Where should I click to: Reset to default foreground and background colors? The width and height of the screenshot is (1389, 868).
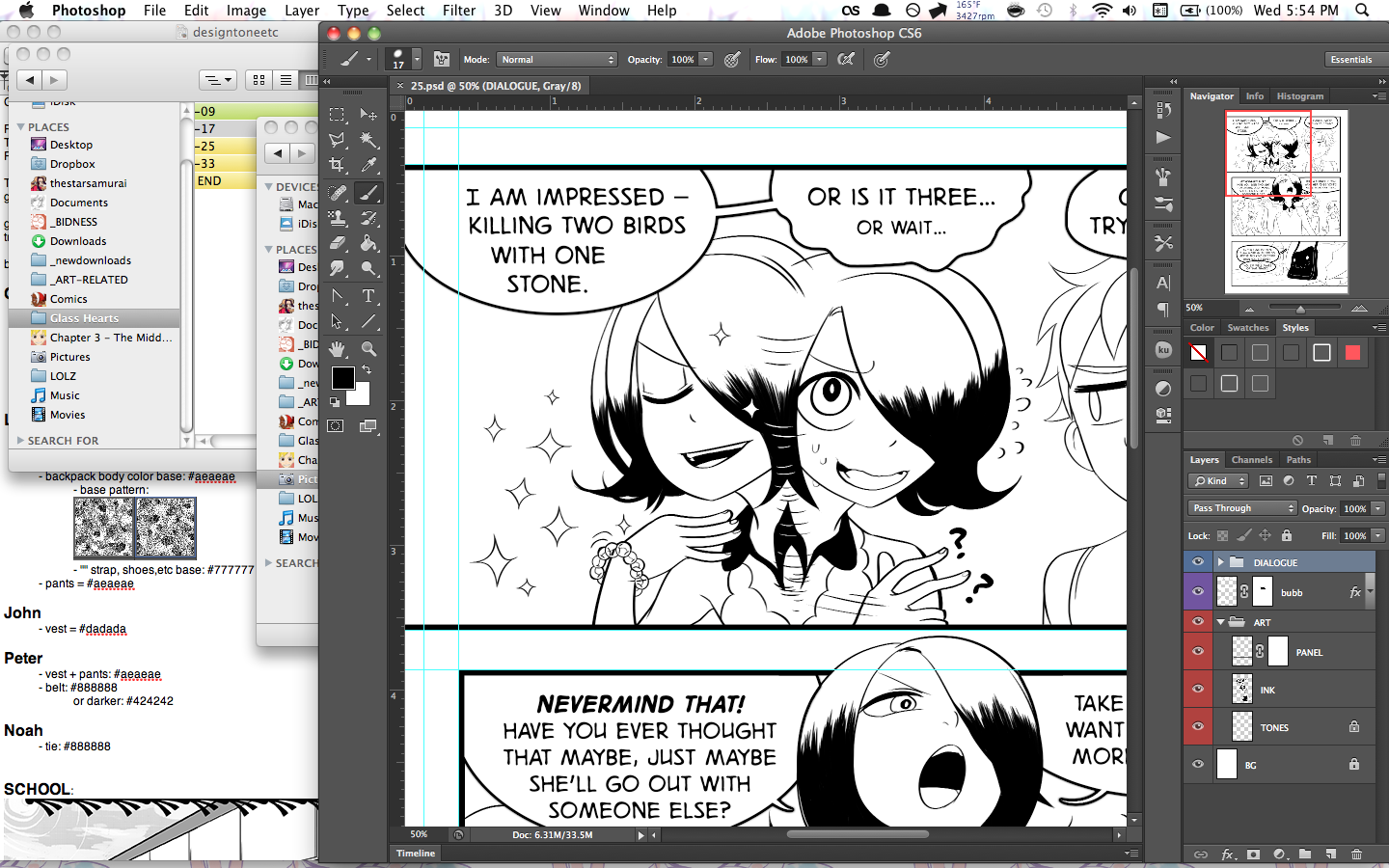[x=335, y=402]
